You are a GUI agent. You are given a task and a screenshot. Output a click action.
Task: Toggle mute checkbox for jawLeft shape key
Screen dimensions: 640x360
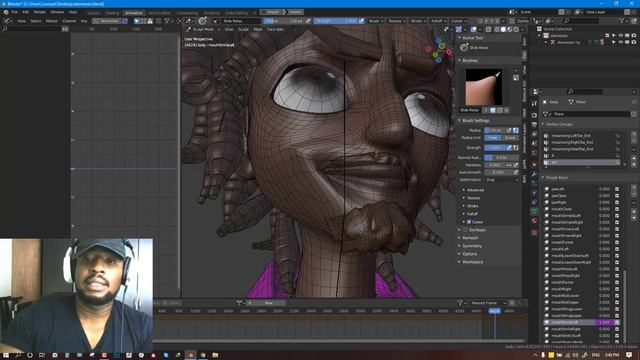[617, 189]
